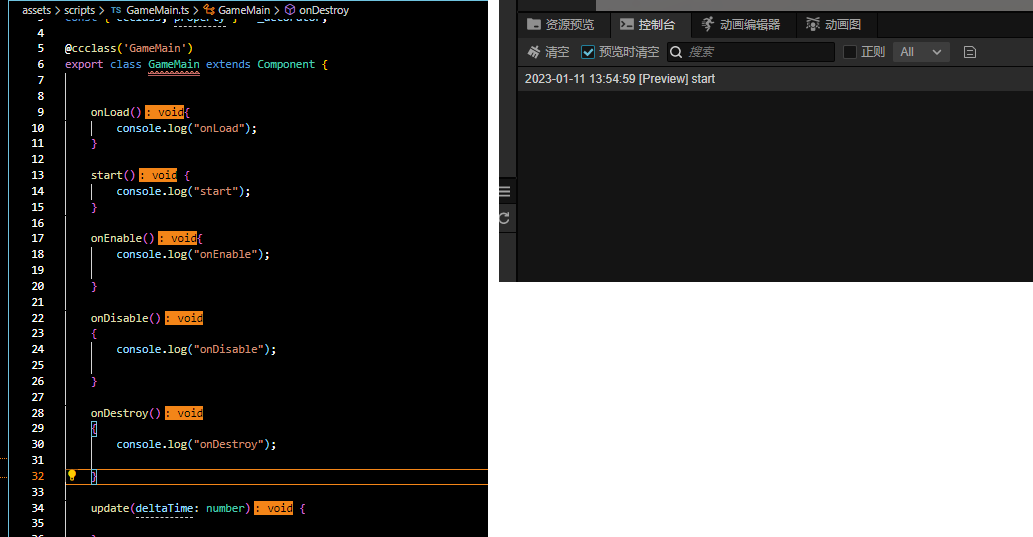Click the closing brace on line 32
Viewport: 1033px width, 537px height.
pyautogui.click(x=94, y=476)
